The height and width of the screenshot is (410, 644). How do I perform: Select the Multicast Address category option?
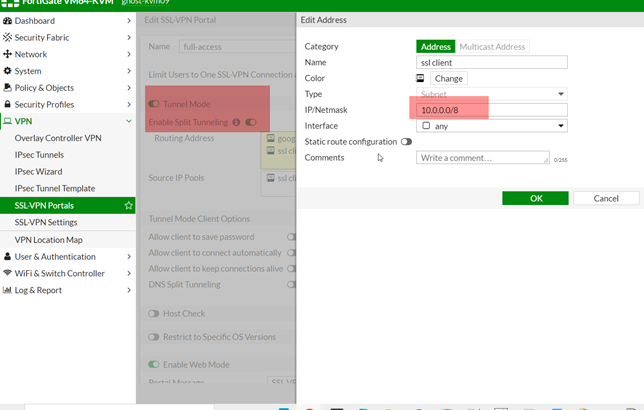pos(492,46)
